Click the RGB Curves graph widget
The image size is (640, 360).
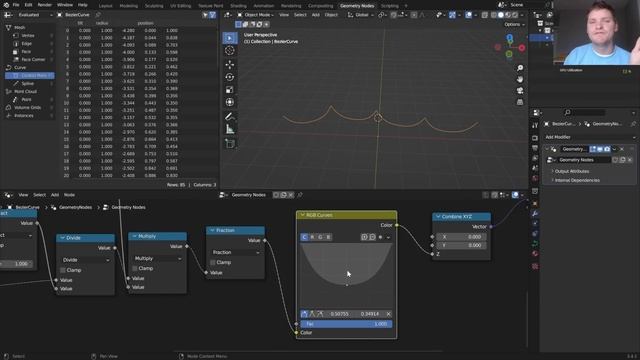pos(347,276)
